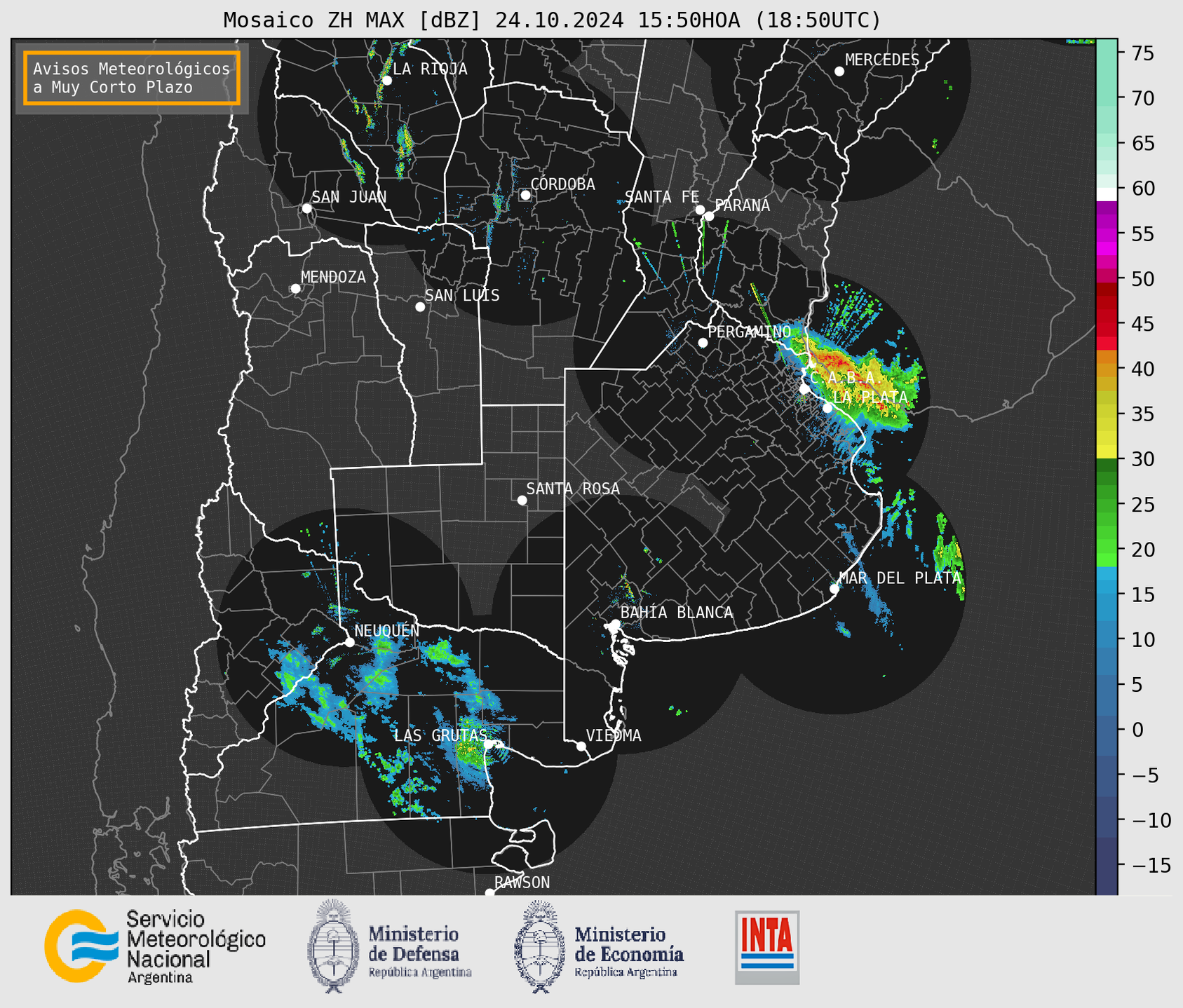1183x1008 pixels.
Task: Click the PERGAMINO city marker dot
Action: pos(703,343)
